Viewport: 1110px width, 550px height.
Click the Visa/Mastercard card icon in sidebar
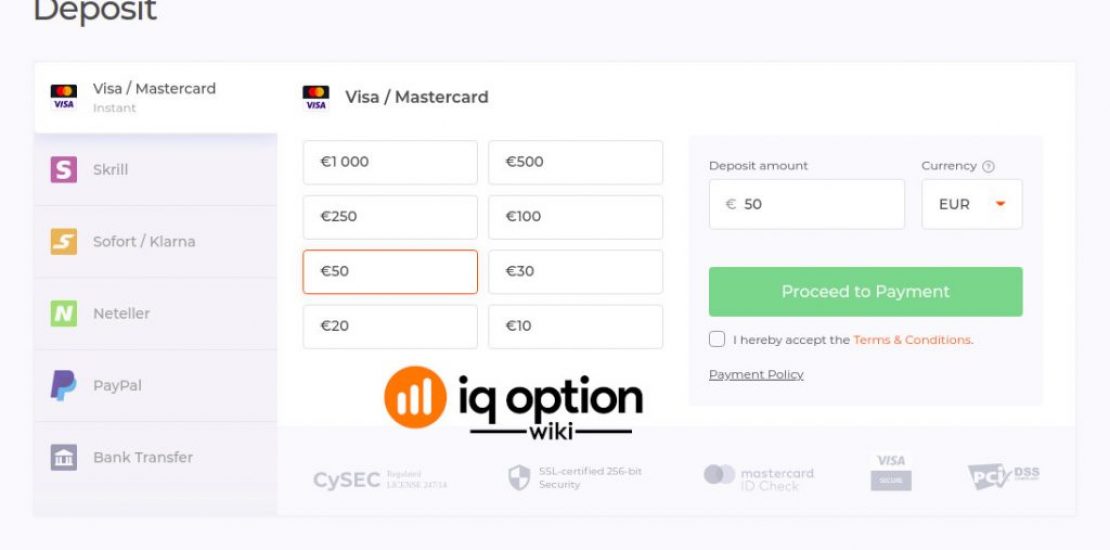[x=63, y=97]
